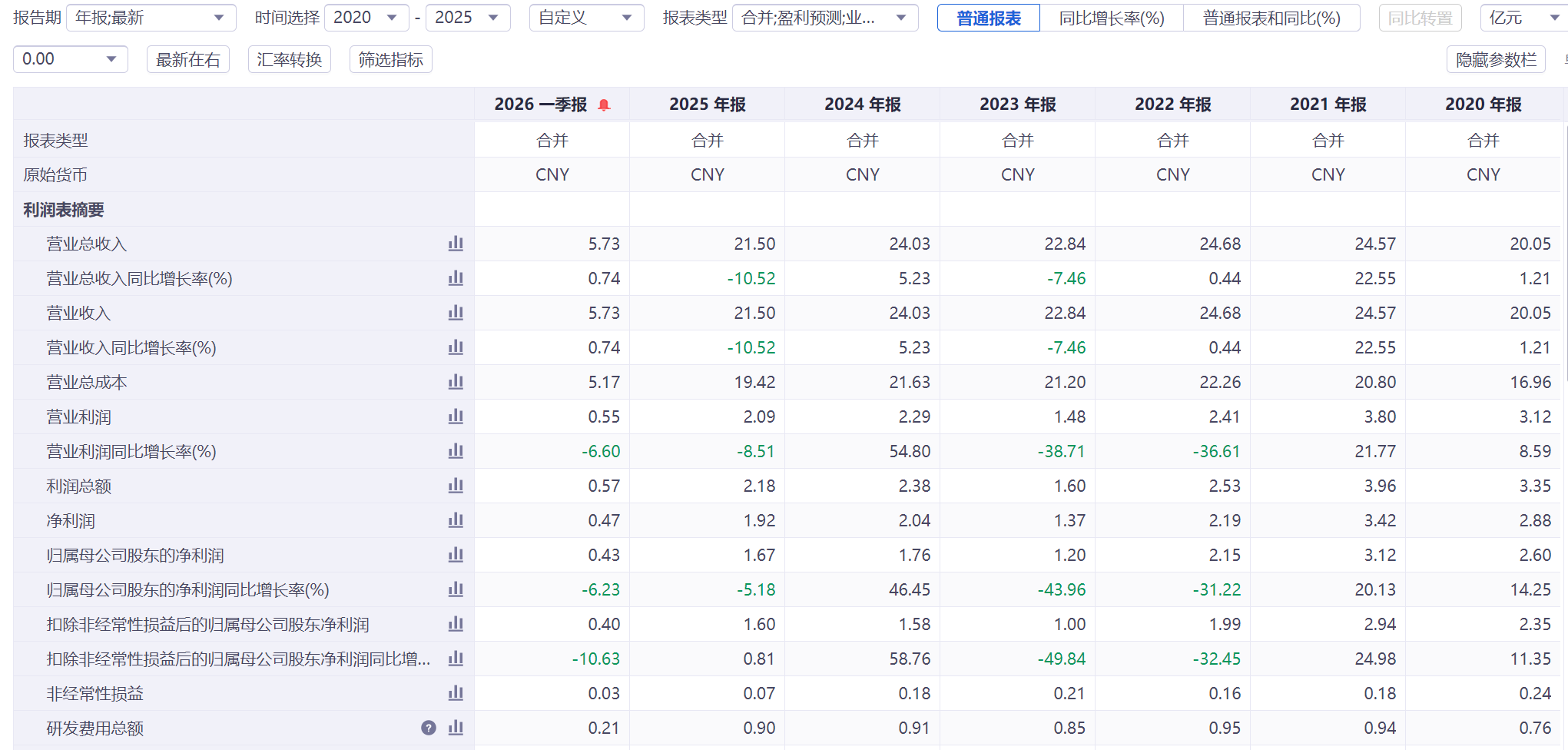Click 2020 营业总成本 value 16.96
The height and width of the screenshot is (750, 1568).
1530,382
